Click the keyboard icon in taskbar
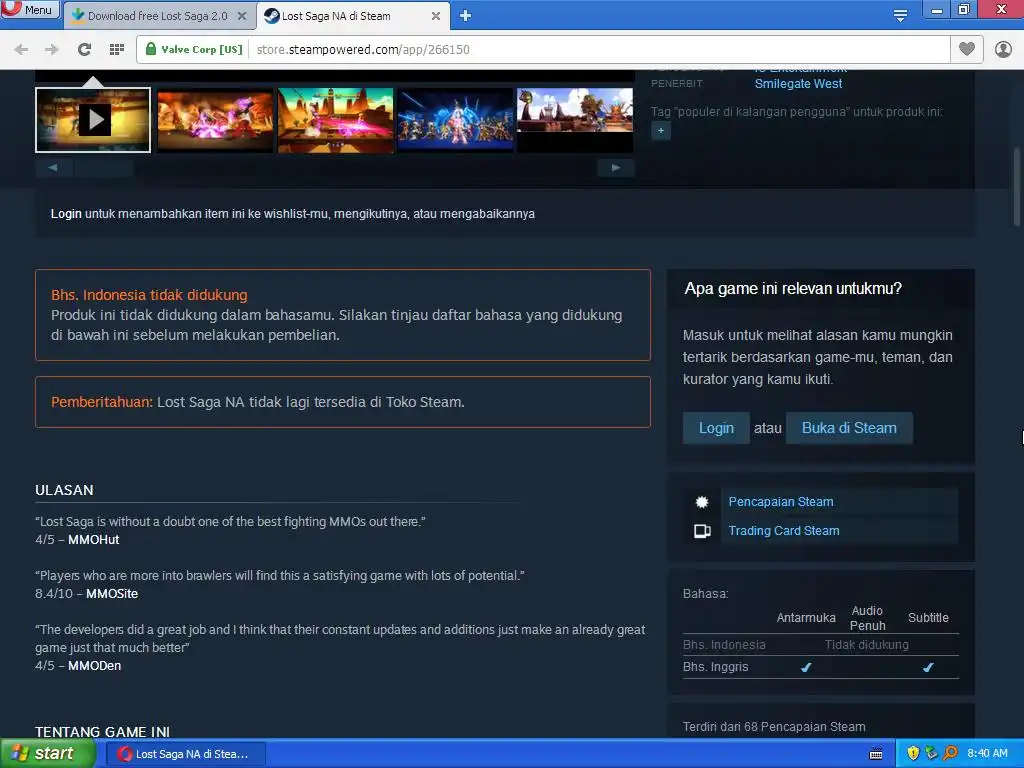This screenshot has width=1024, height=768. click(876, 754)
